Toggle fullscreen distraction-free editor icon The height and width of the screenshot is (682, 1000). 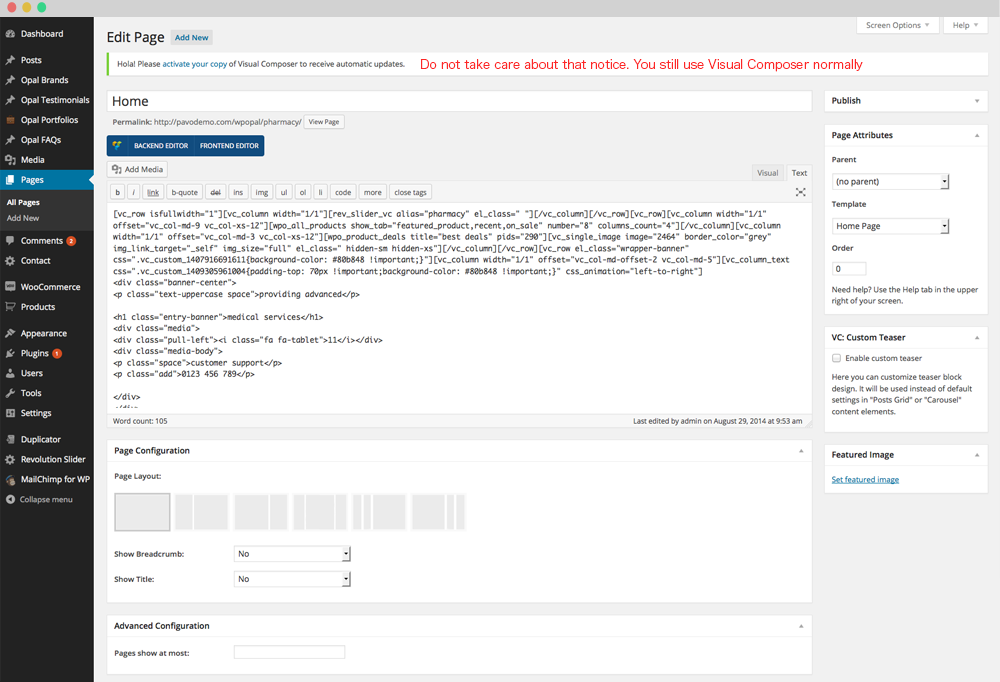point(800,192)
